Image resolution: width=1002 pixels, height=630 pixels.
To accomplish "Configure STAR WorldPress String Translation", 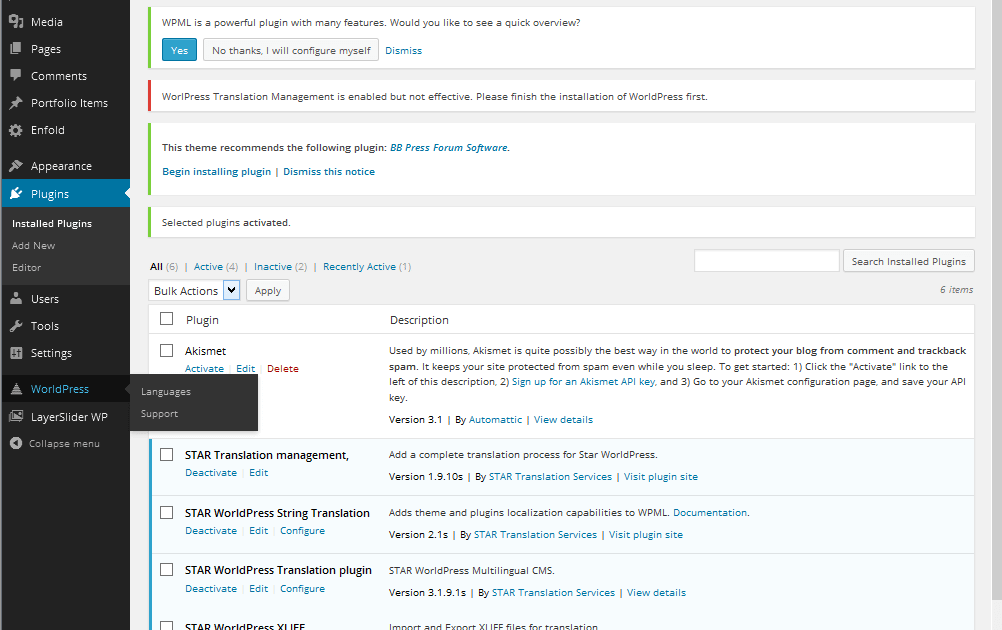I will click(x=302, y=531).
